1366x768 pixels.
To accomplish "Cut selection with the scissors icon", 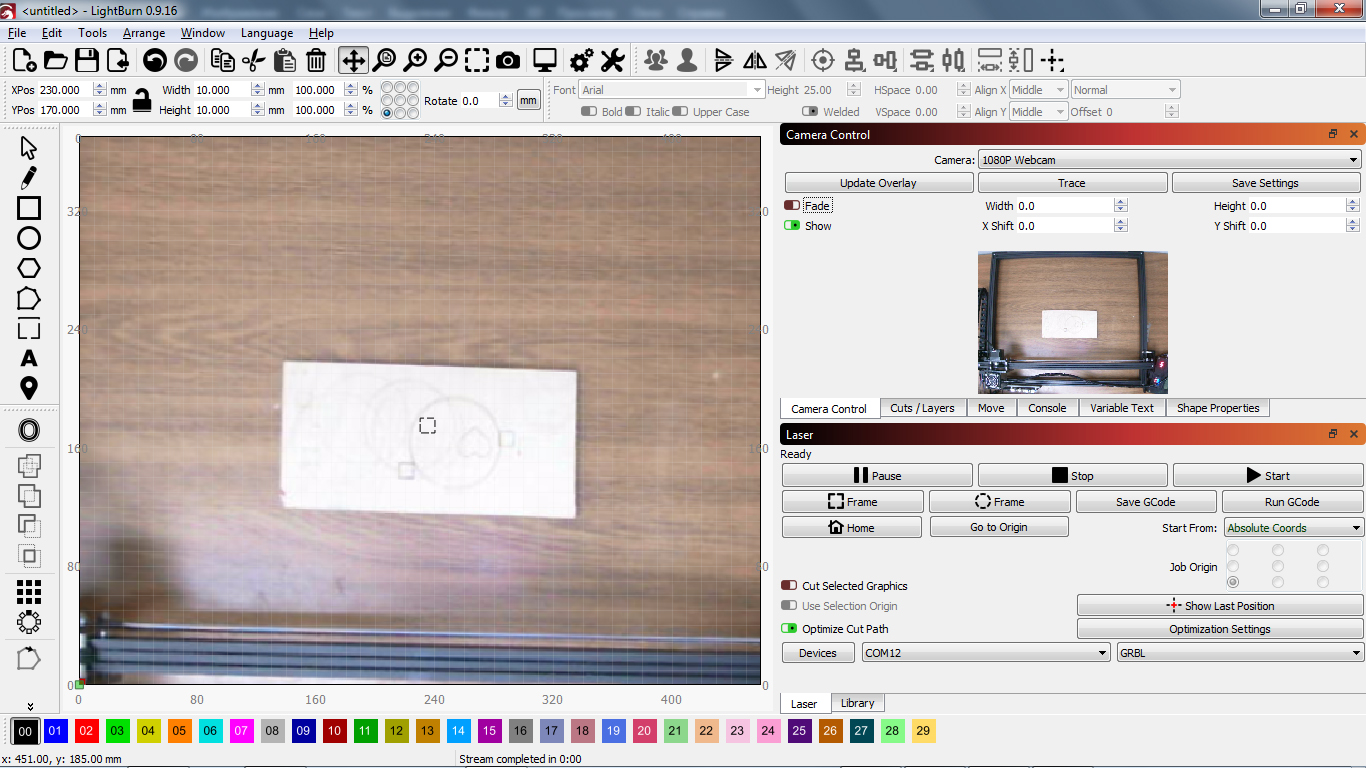I will point(254,61).
